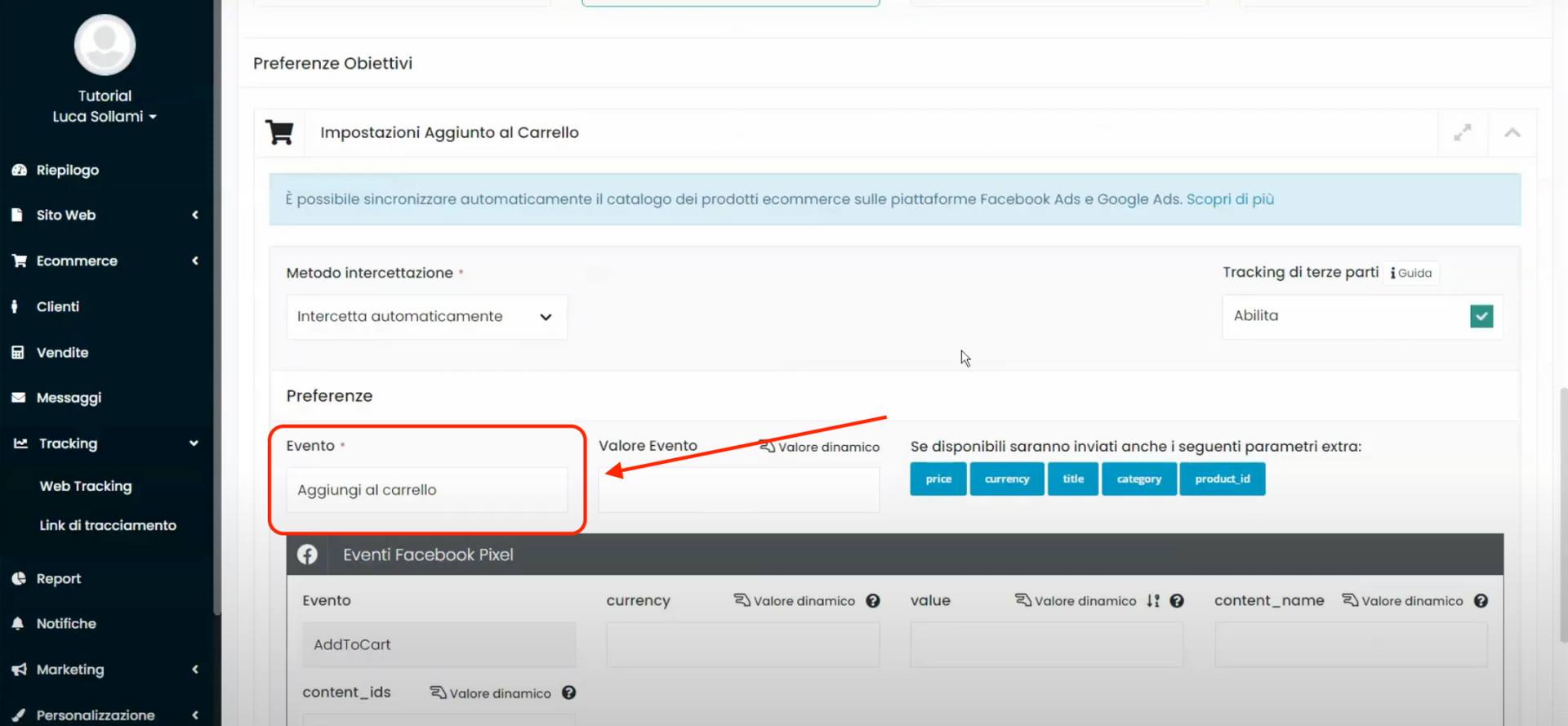Click the content_name input field
1568x726 pixels.
[x=1351, y=644]
